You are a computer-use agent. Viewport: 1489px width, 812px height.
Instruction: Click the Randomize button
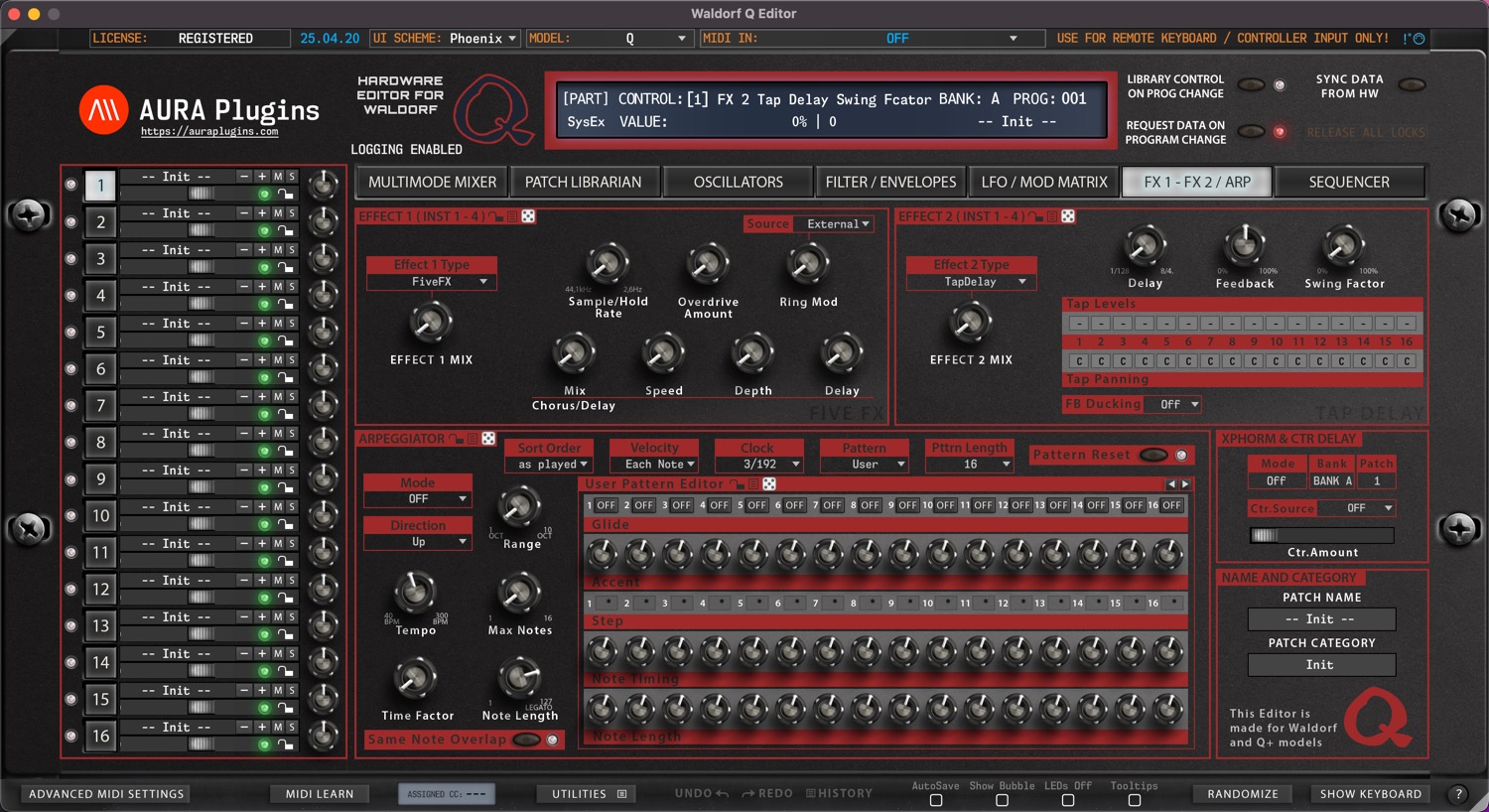coord(1243,794)
